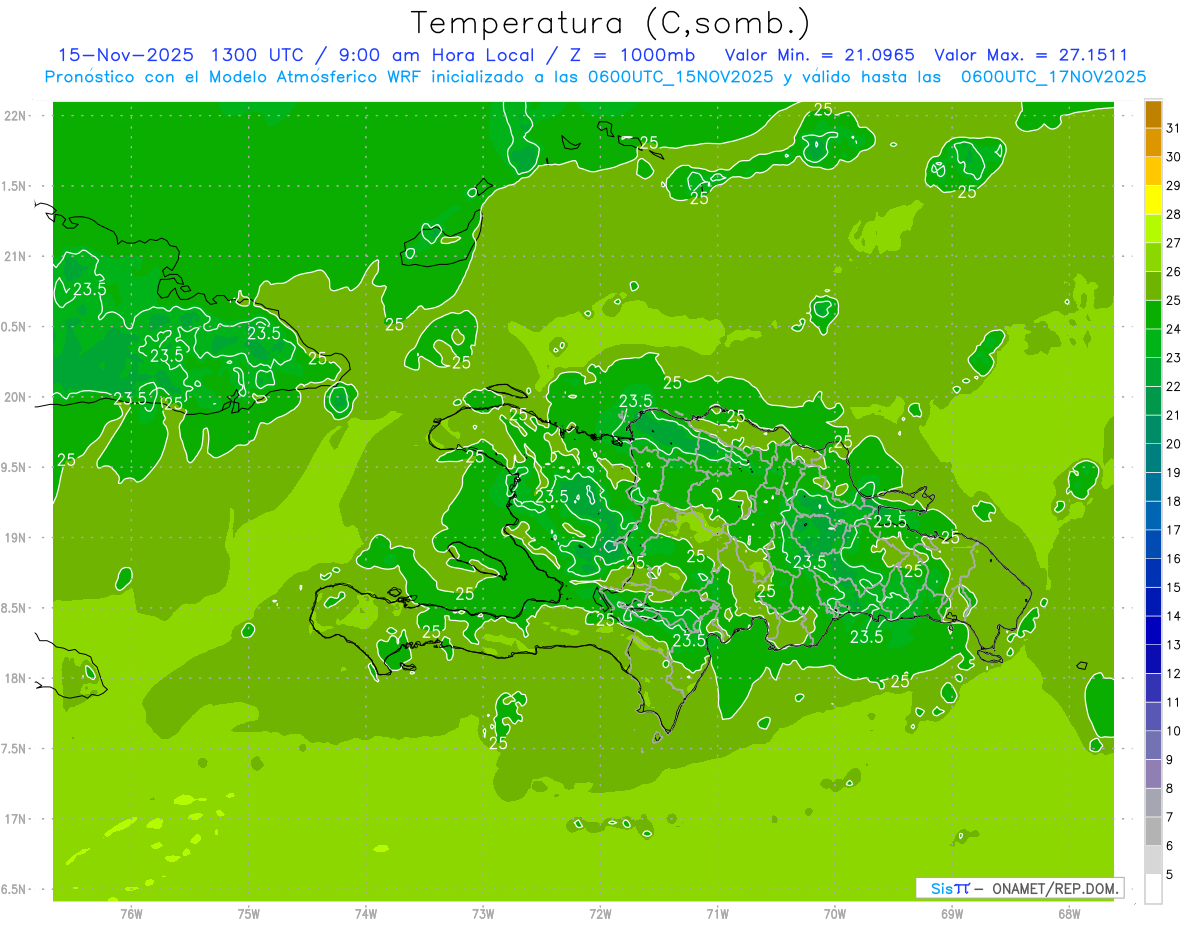Click the '72W' longitude axis label
The image size is (1200, 927).
point(601,914)
